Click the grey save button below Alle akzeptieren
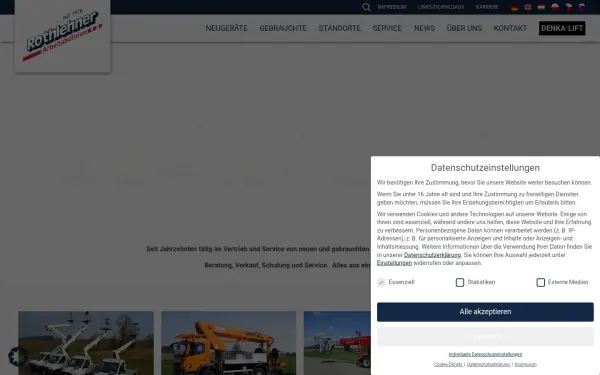Screen dimensions: 600x375 pyautogui.click(x=485, y=337)
